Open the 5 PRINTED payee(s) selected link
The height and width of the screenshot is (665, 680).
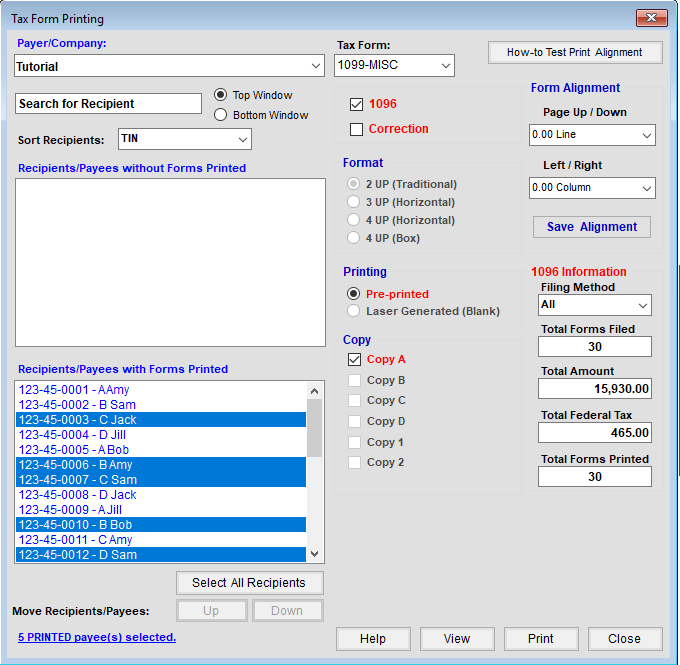coord(97,637)
